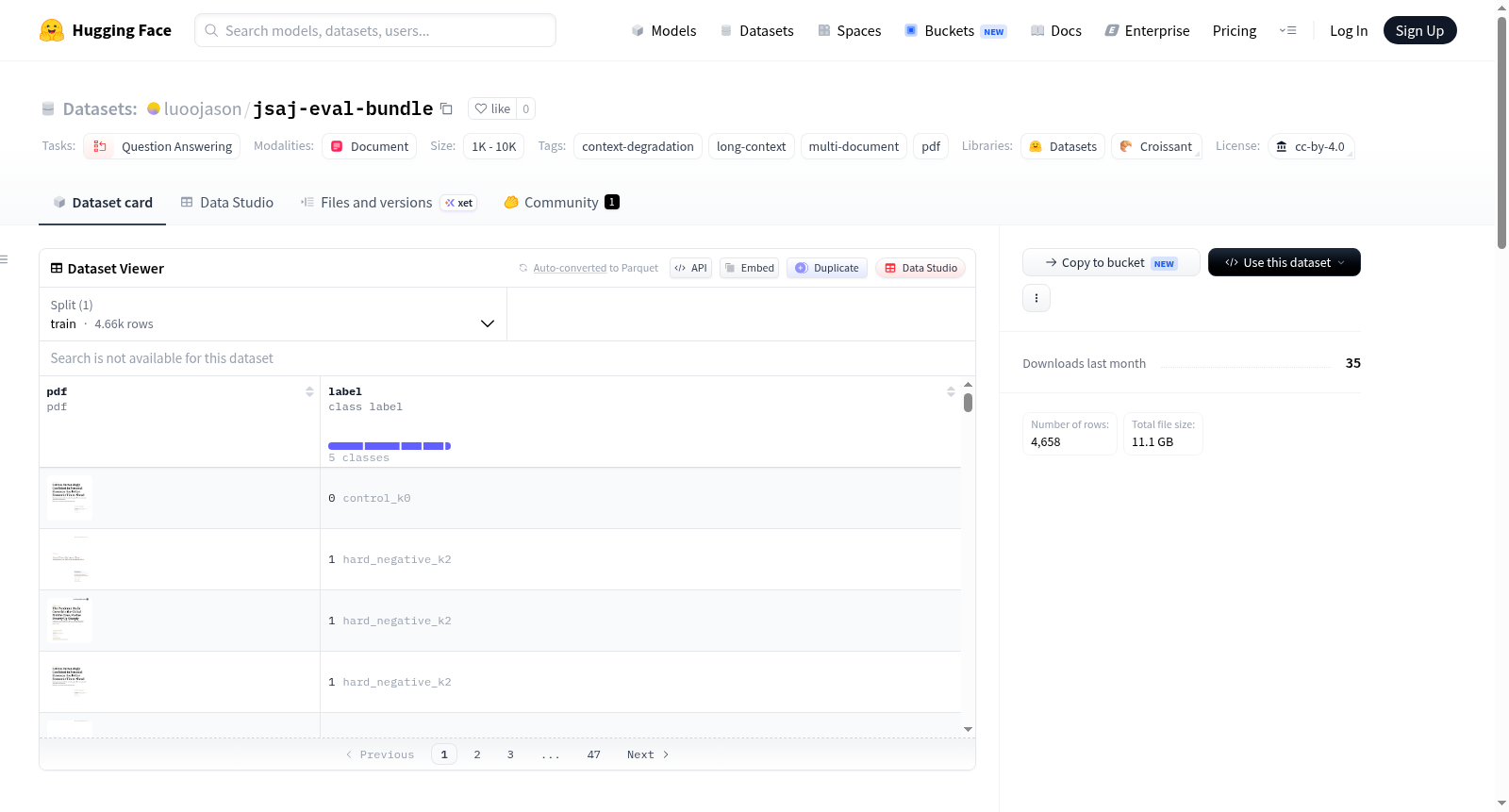
Task: Open the more navigation menu icon
Action: coord(1287,31)
